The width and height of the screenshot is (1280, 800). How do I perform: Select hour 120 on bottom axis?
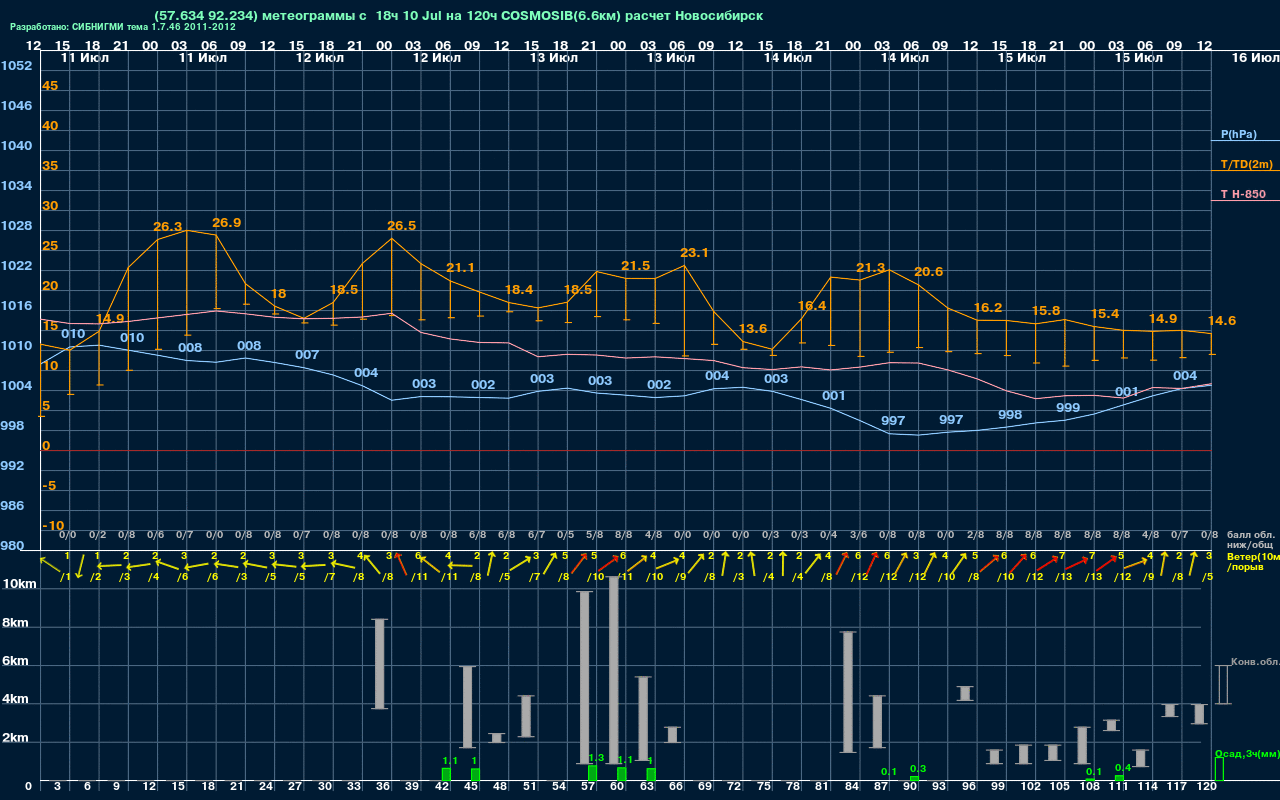pos(1207,788)
